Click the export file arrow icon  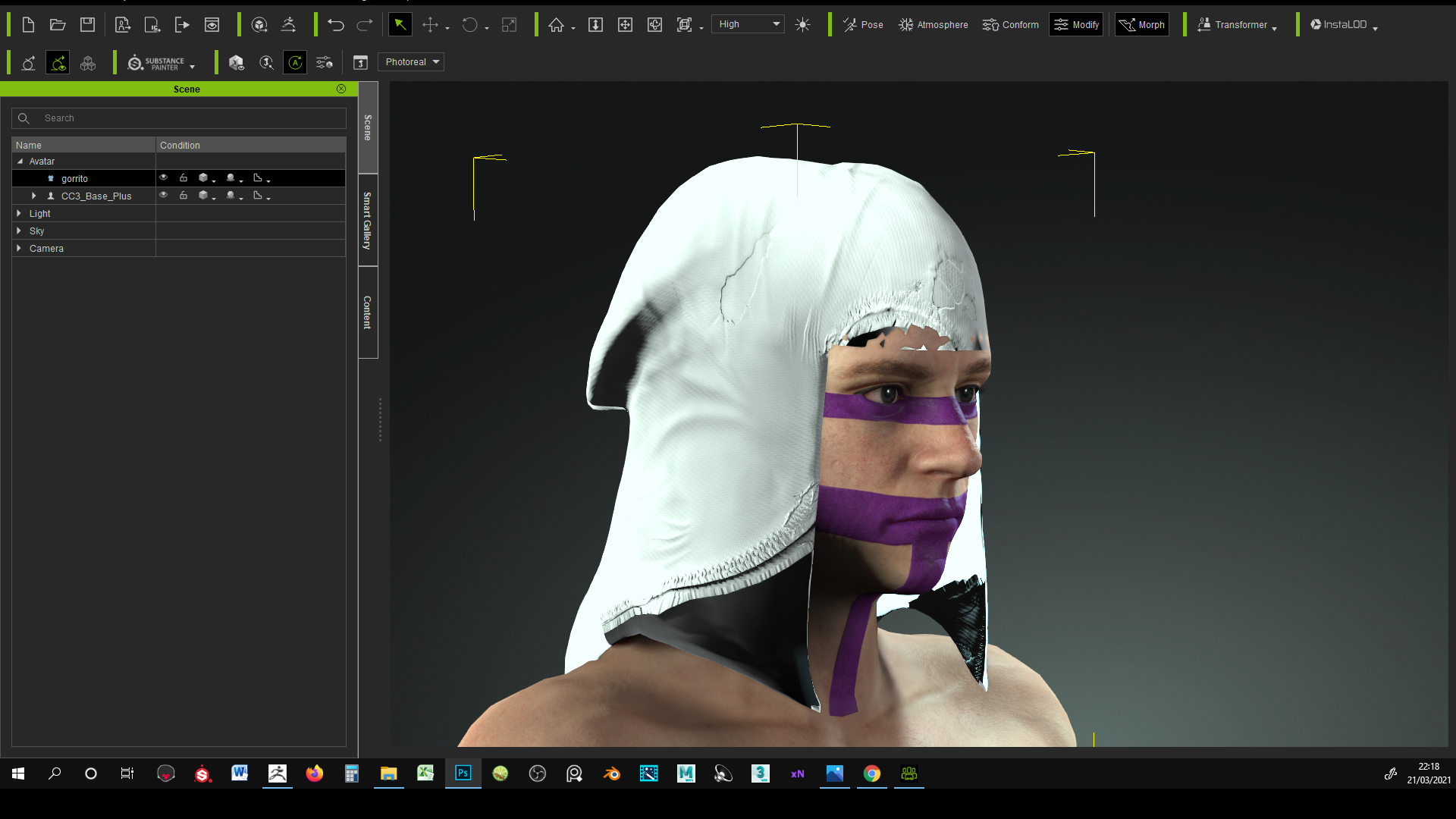click(182, 25)
